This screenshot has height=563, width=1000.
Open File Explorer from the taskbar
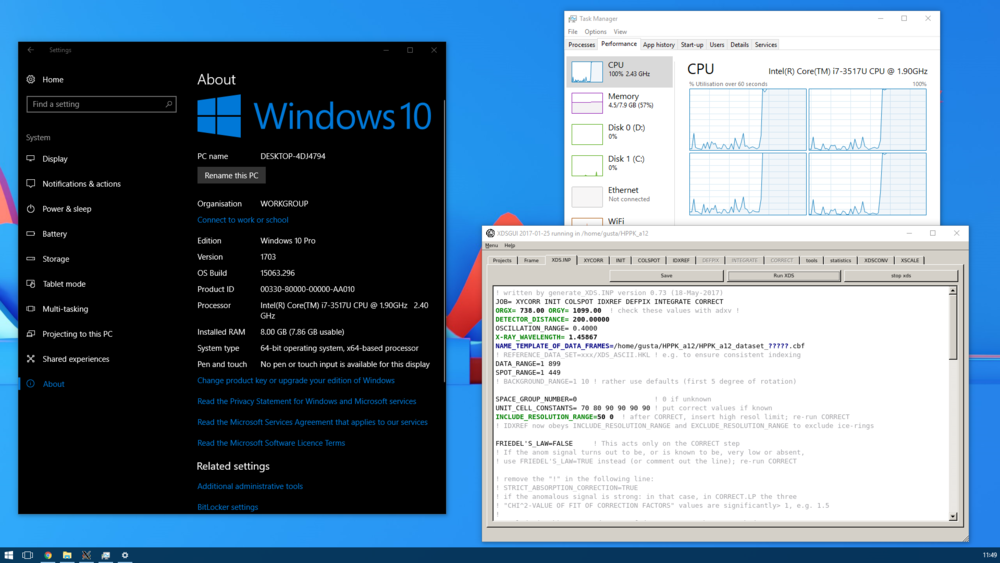tap(67, 555)
